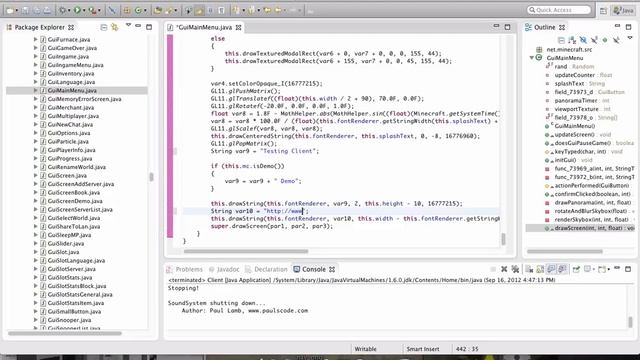Click the Console vertical scrollbar thumb
640x360 pixels.
point(630,322)
